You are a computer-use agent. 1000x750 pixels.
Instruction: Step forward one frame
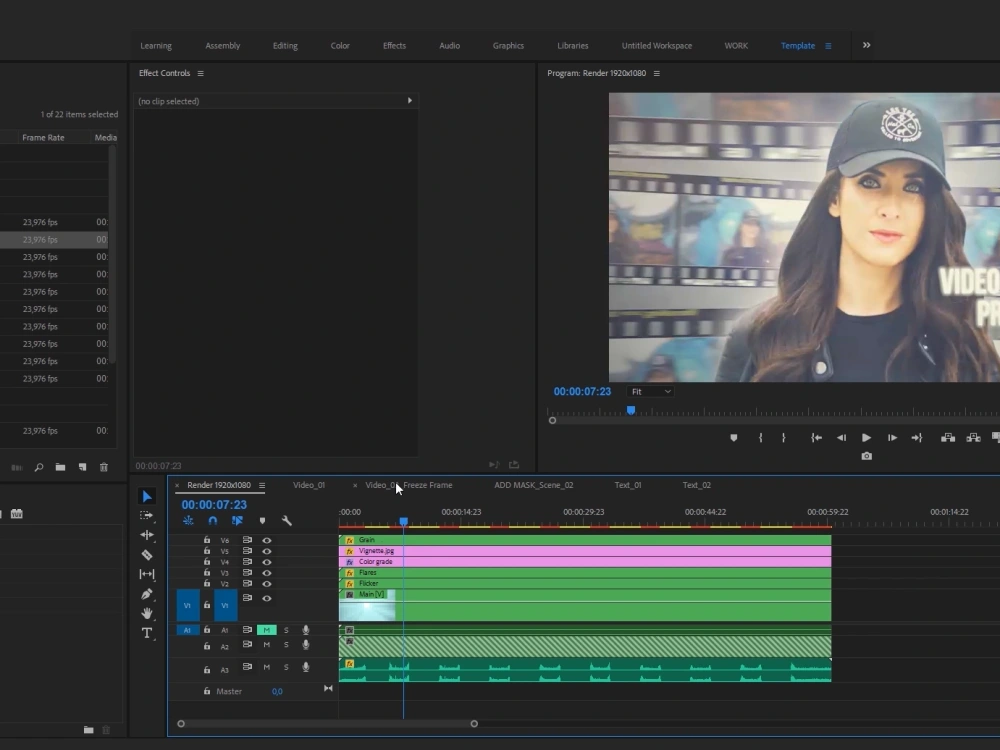click(892, 438)
